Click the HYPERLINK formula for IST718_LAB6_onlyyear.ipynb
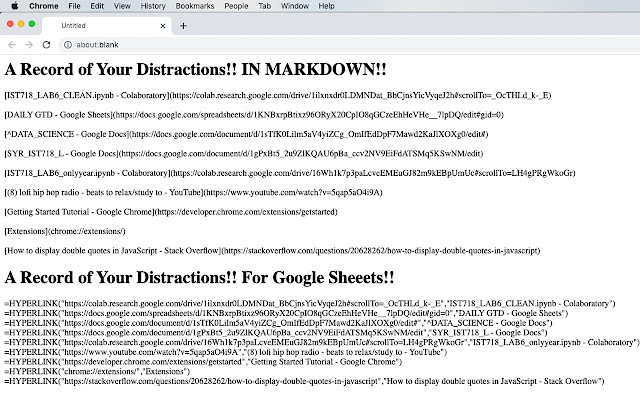The image size is (640, 400). click(322, 342)
